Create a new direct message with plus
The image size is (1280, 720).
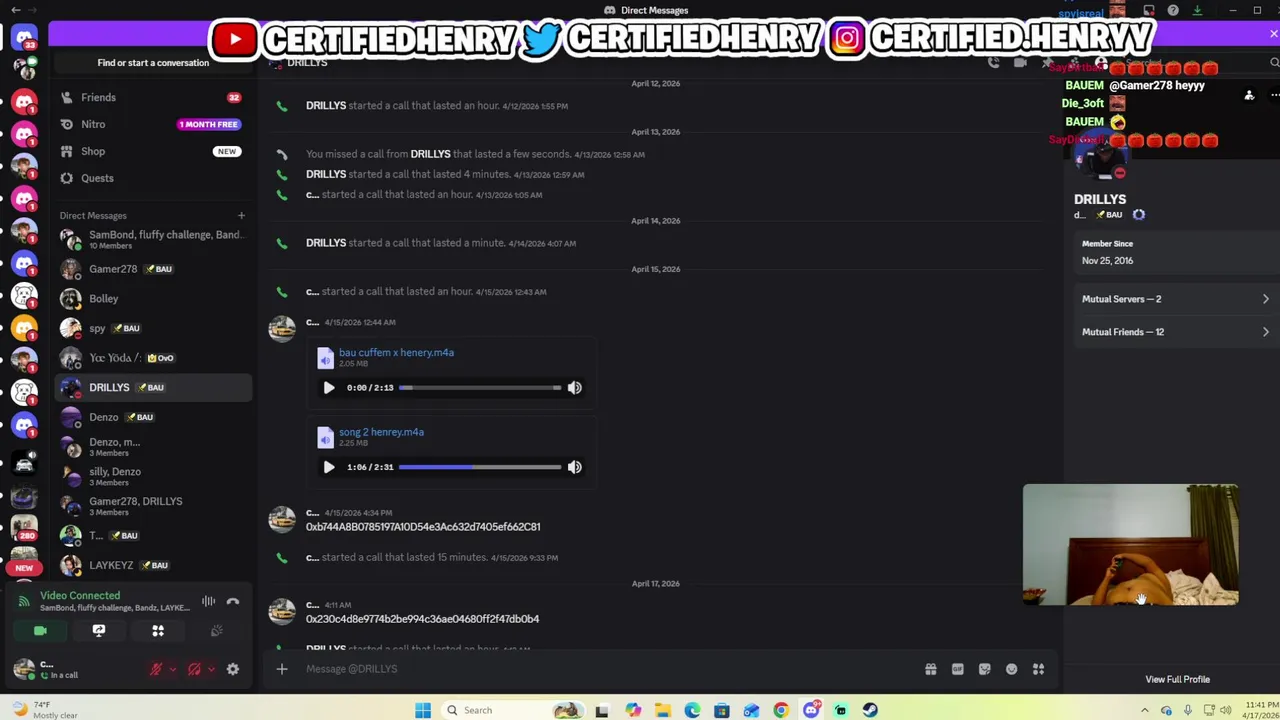pyautogui.click(x=241, y=215)
